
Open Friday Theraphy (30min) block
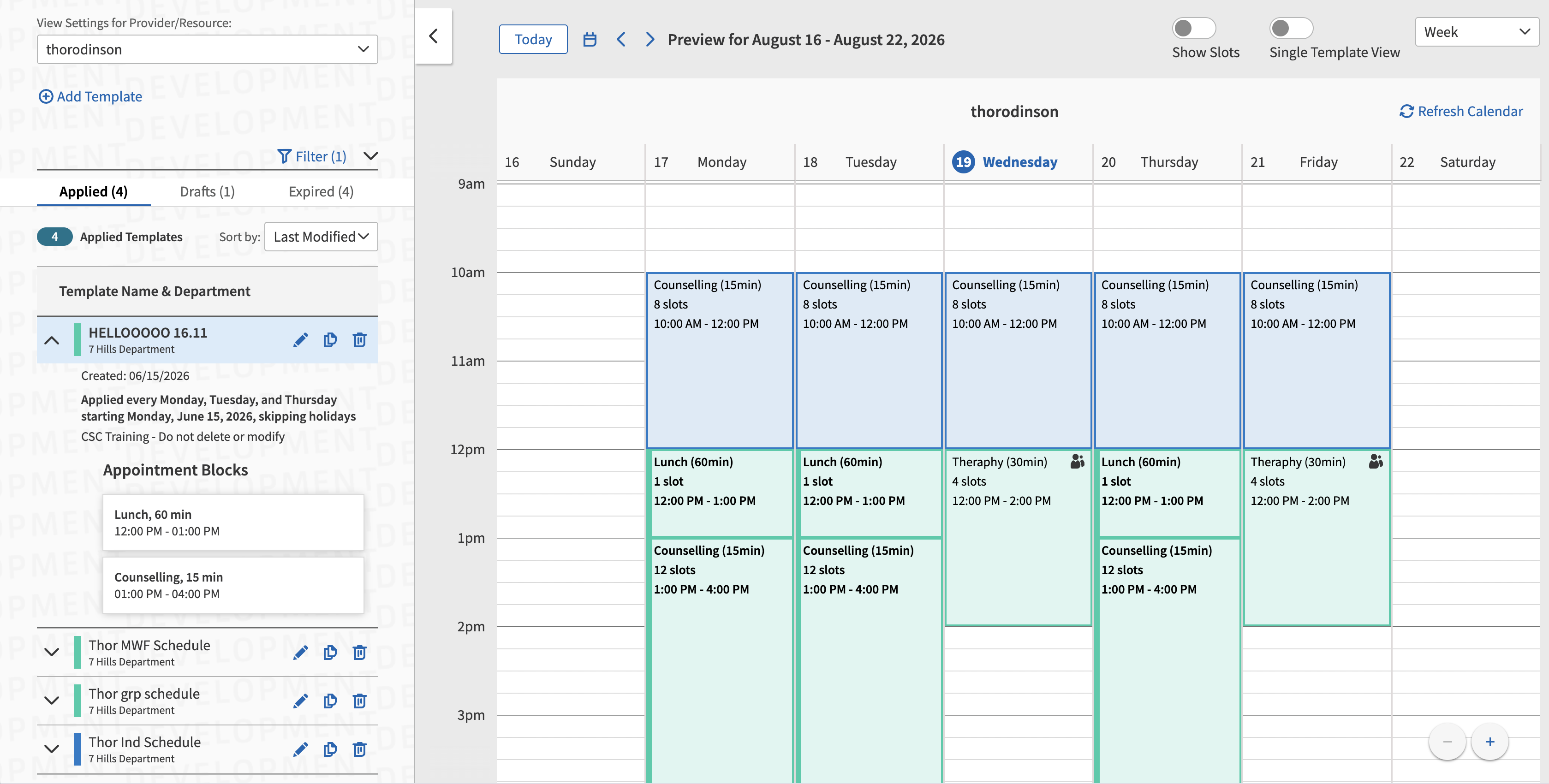(x=1317, y=538)
